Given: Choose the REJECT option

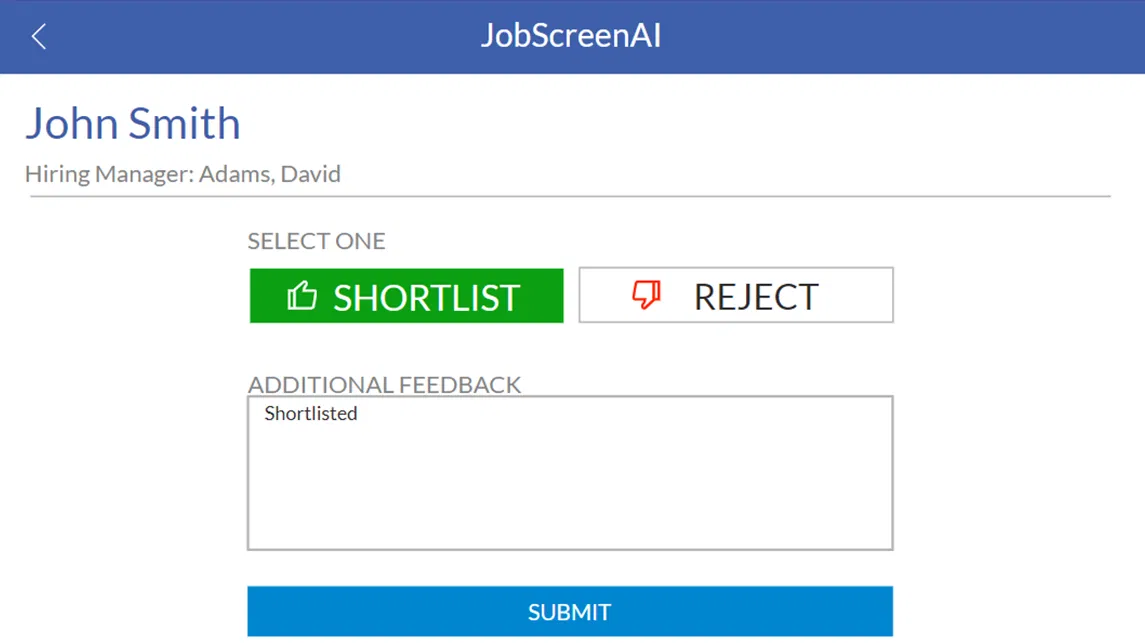Looking at the screenshot, I should click(x=735, y=296).
